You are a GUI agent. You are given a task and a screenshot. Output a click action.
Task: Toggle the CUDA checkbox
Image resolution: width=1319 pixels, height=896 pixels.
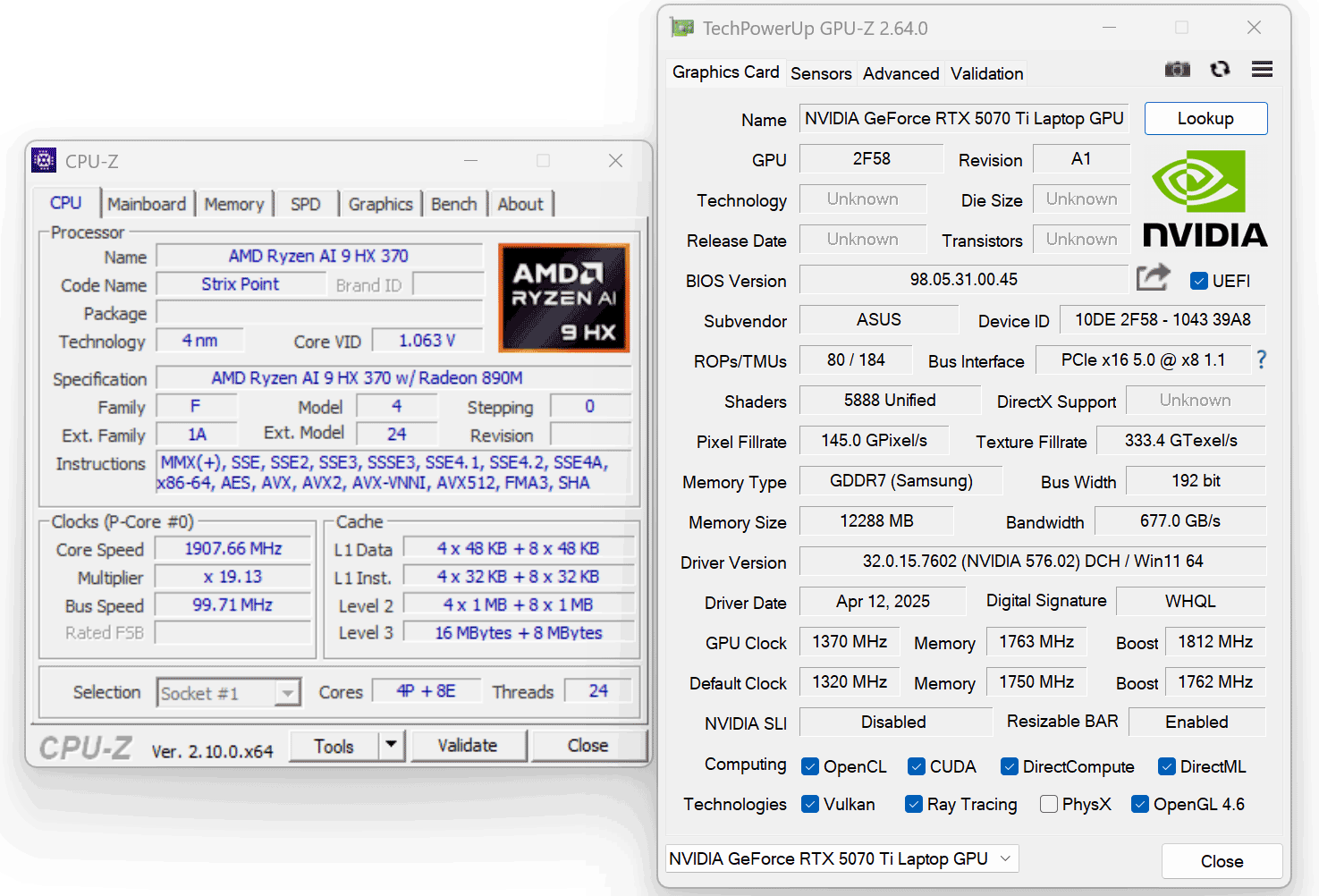click(916, 766)
